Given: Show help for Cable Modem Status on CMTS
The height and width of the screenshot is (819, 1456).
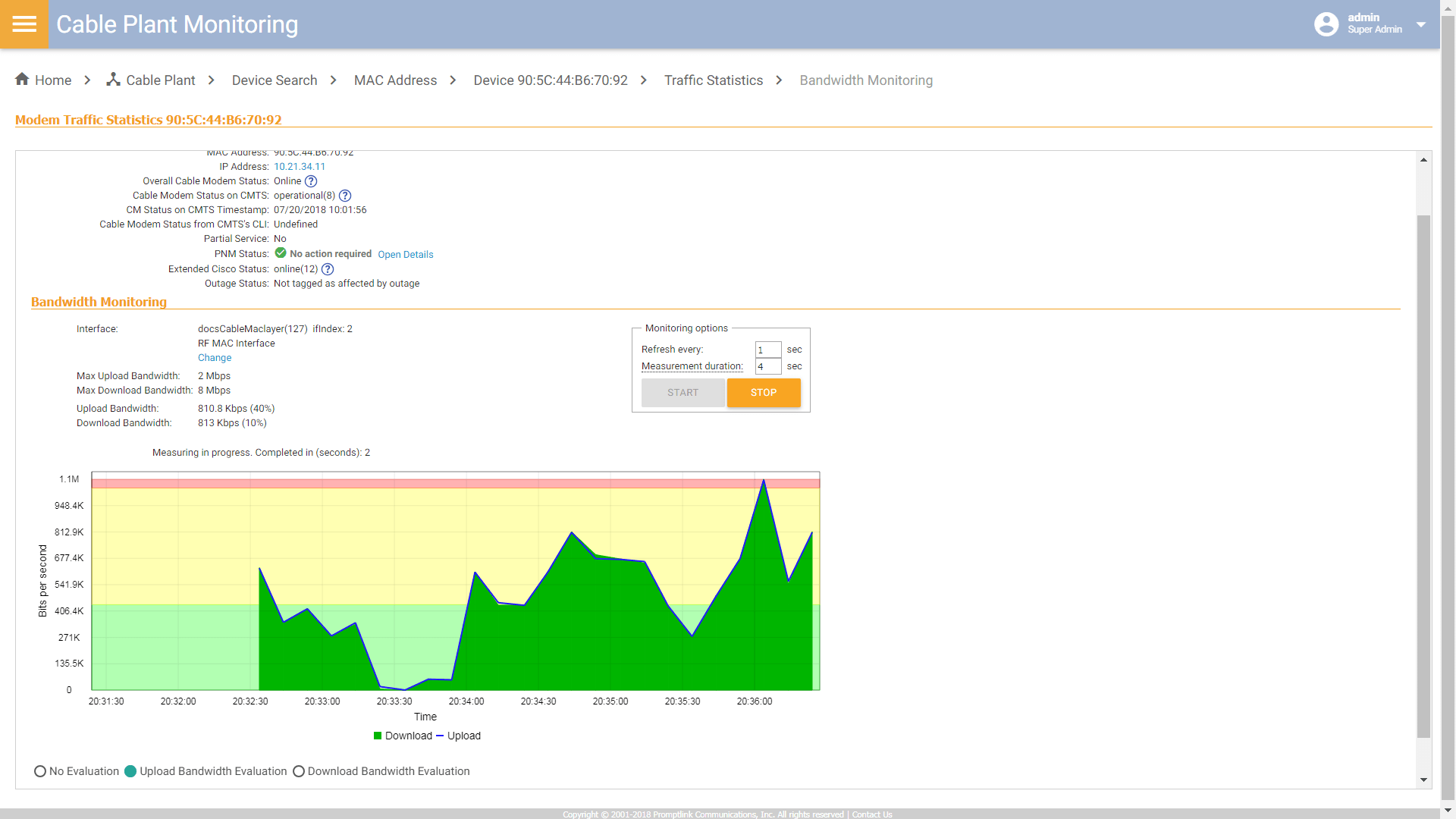Looking at the screenshot, I should pos(345,196).
